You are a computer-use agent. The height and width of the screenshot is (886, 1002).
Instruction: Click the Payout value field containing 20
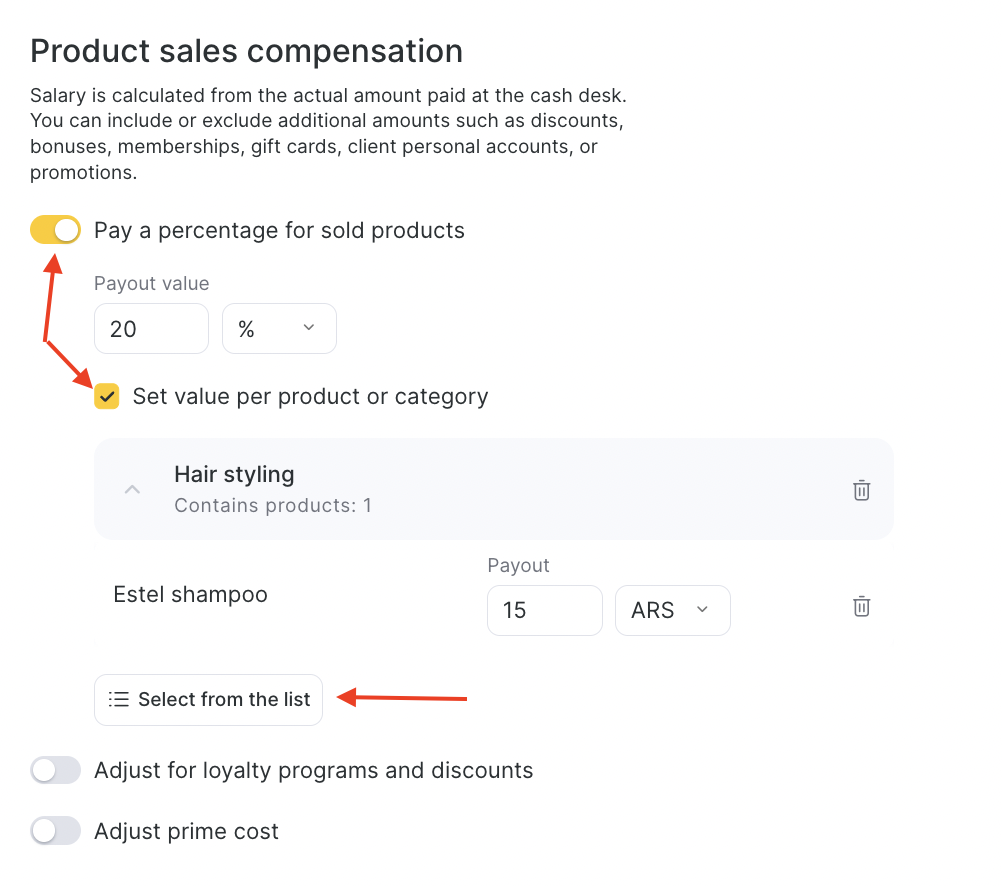pos(151,329)
